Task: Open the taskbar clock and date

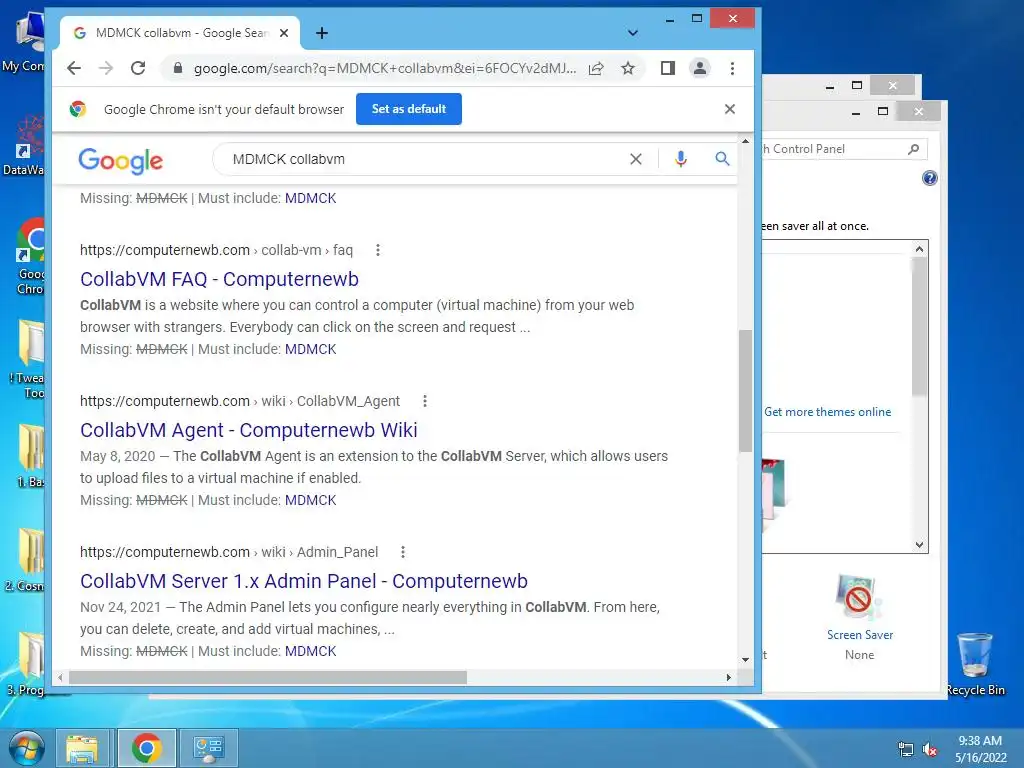Action: (x=980, y=749)
